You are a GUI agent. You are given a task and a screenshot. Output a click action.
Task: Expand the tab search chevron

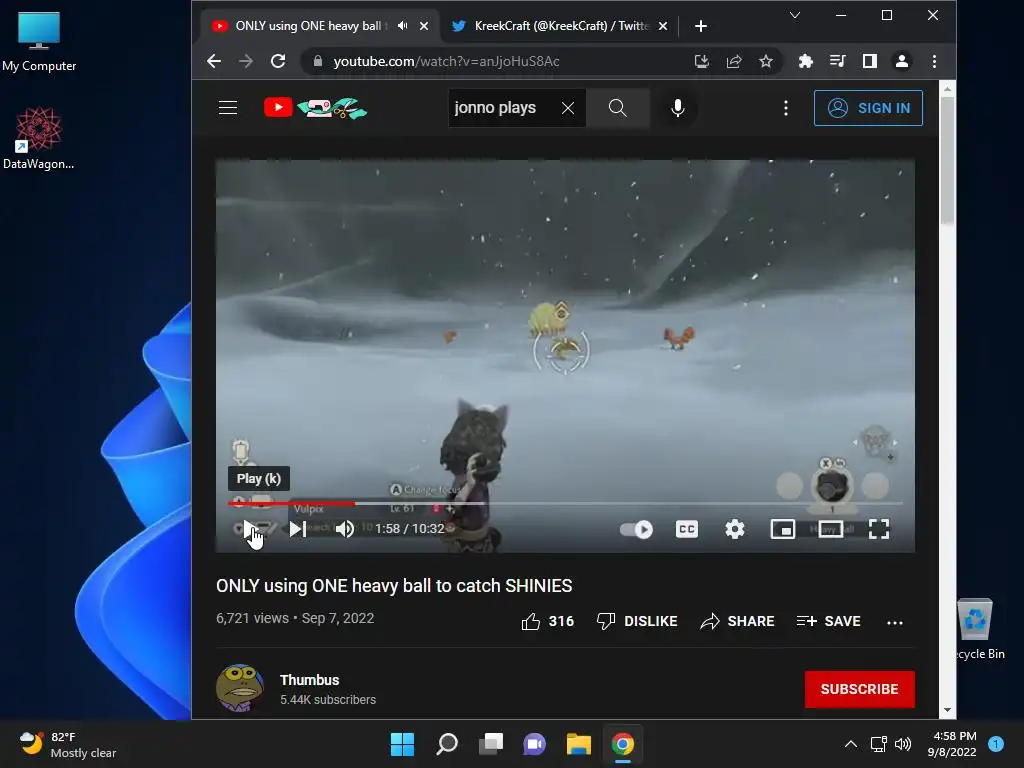795,15
